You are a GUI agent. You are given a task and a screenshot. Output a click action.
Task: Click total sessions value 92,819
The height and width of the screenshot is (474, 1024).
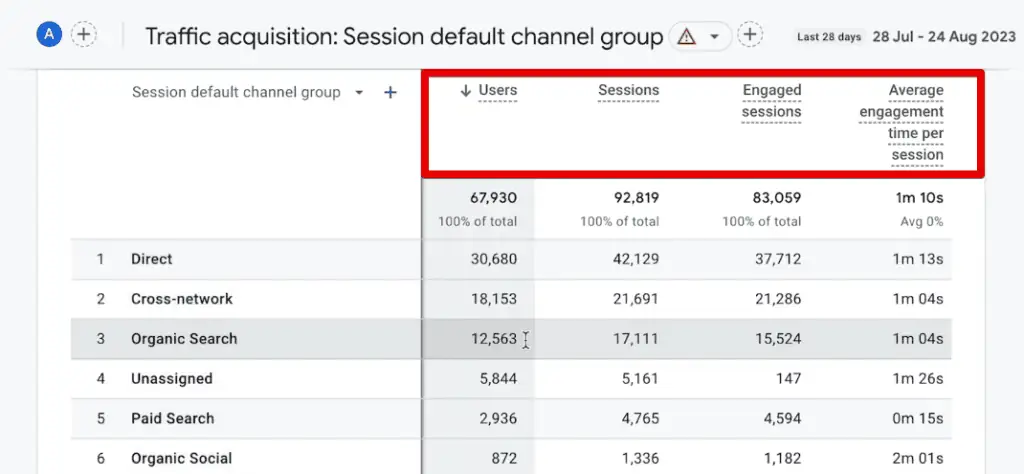635,198
